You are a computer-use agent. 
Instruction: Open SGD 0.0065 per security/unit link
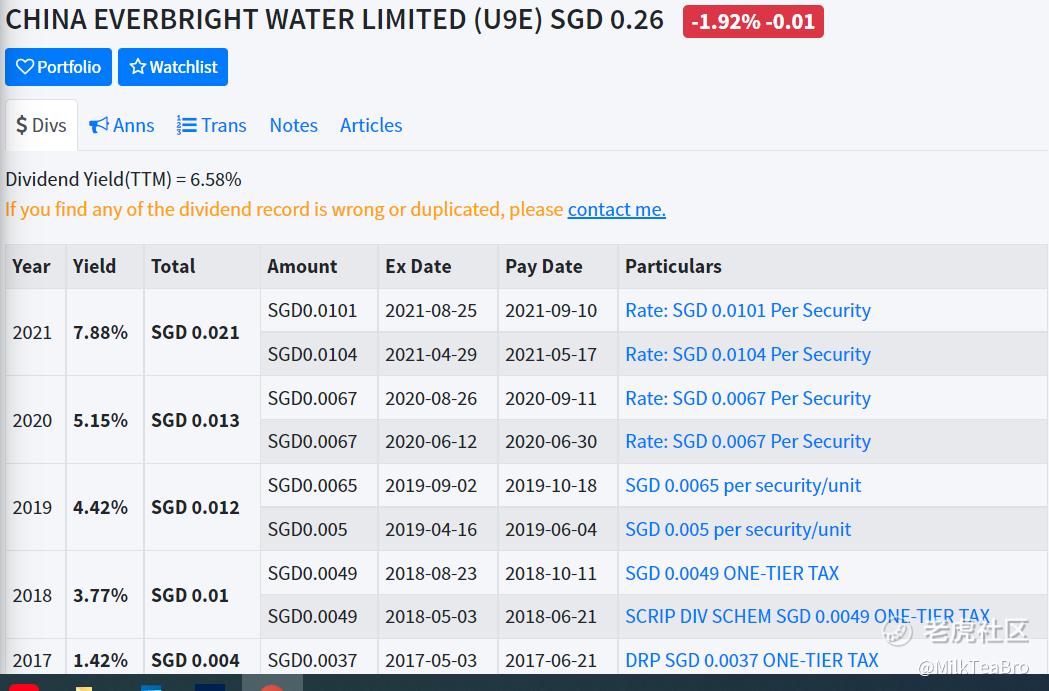coord(743,485)
